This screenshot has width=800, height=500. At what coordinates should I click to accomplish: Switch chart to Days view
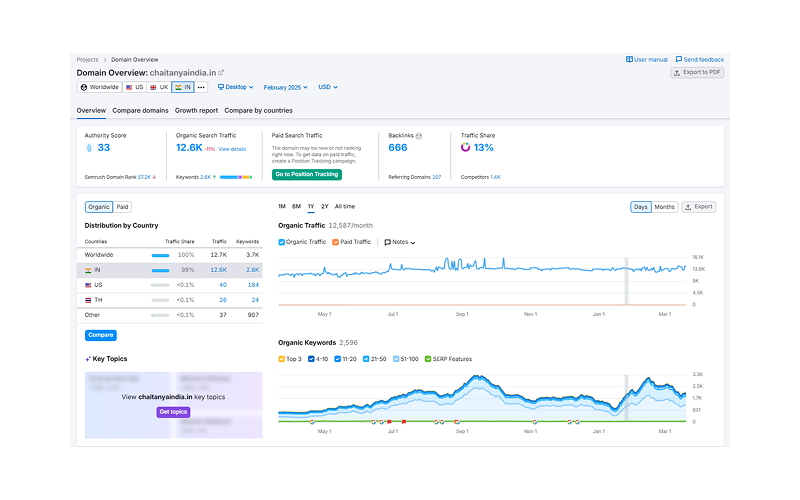[641, 207]
